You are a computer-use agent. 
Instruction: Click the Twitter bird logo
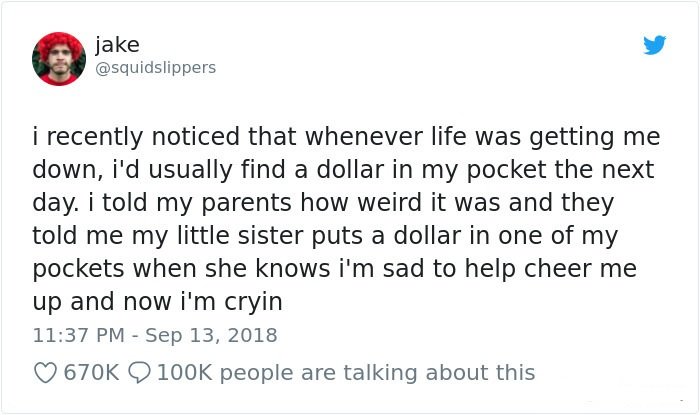tap(654, 45)
